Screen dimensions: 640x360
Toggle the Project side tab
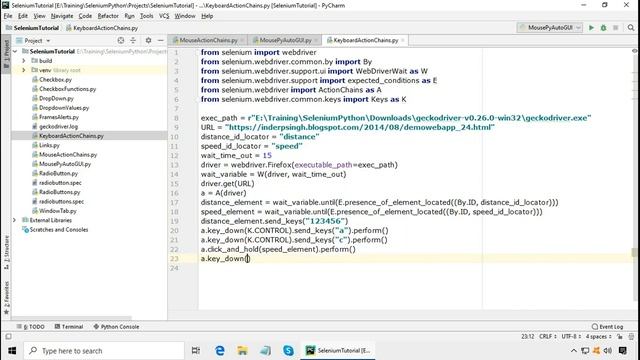6,53
